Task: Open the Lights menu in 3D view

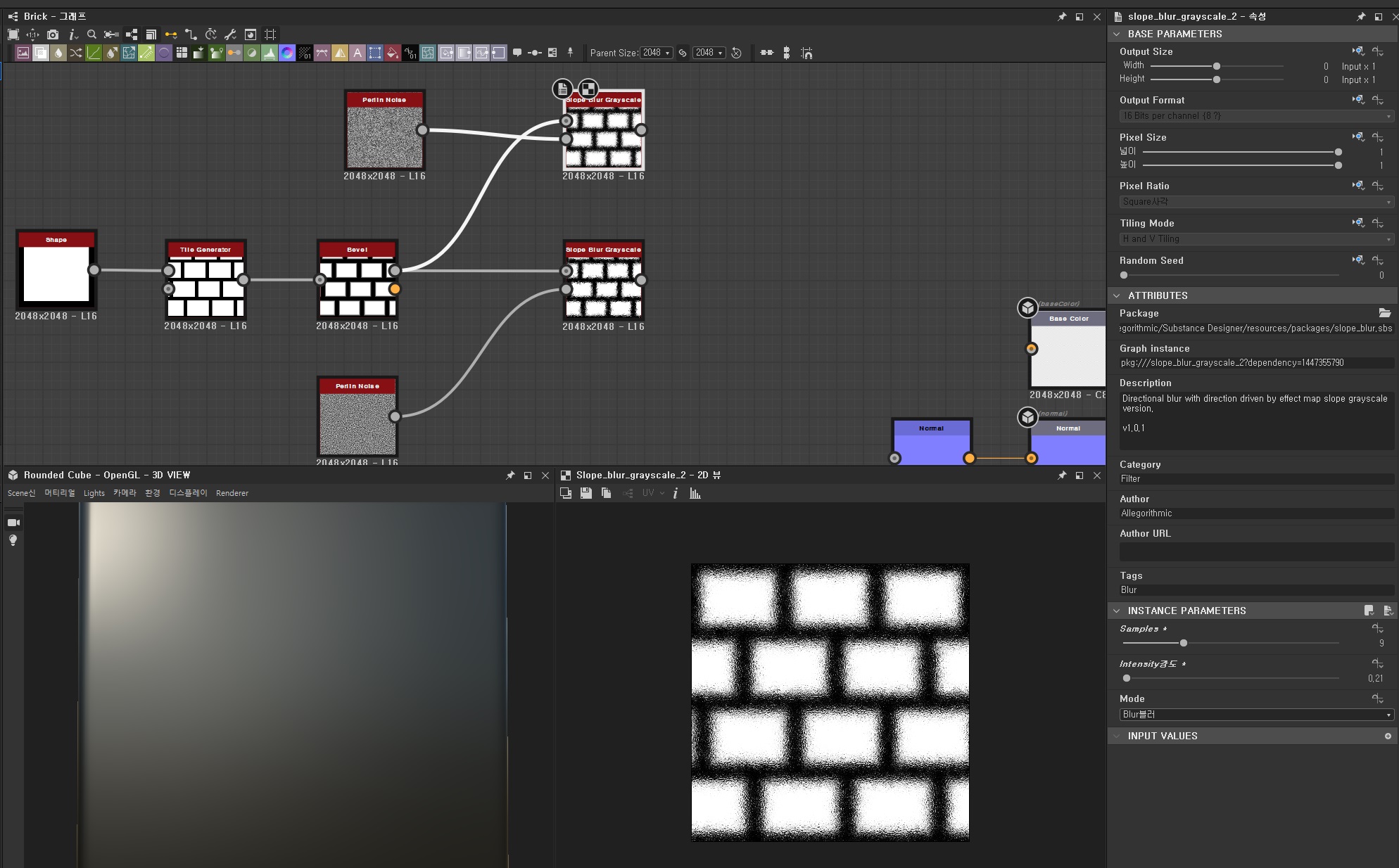Action: click(x=94, y=493)
